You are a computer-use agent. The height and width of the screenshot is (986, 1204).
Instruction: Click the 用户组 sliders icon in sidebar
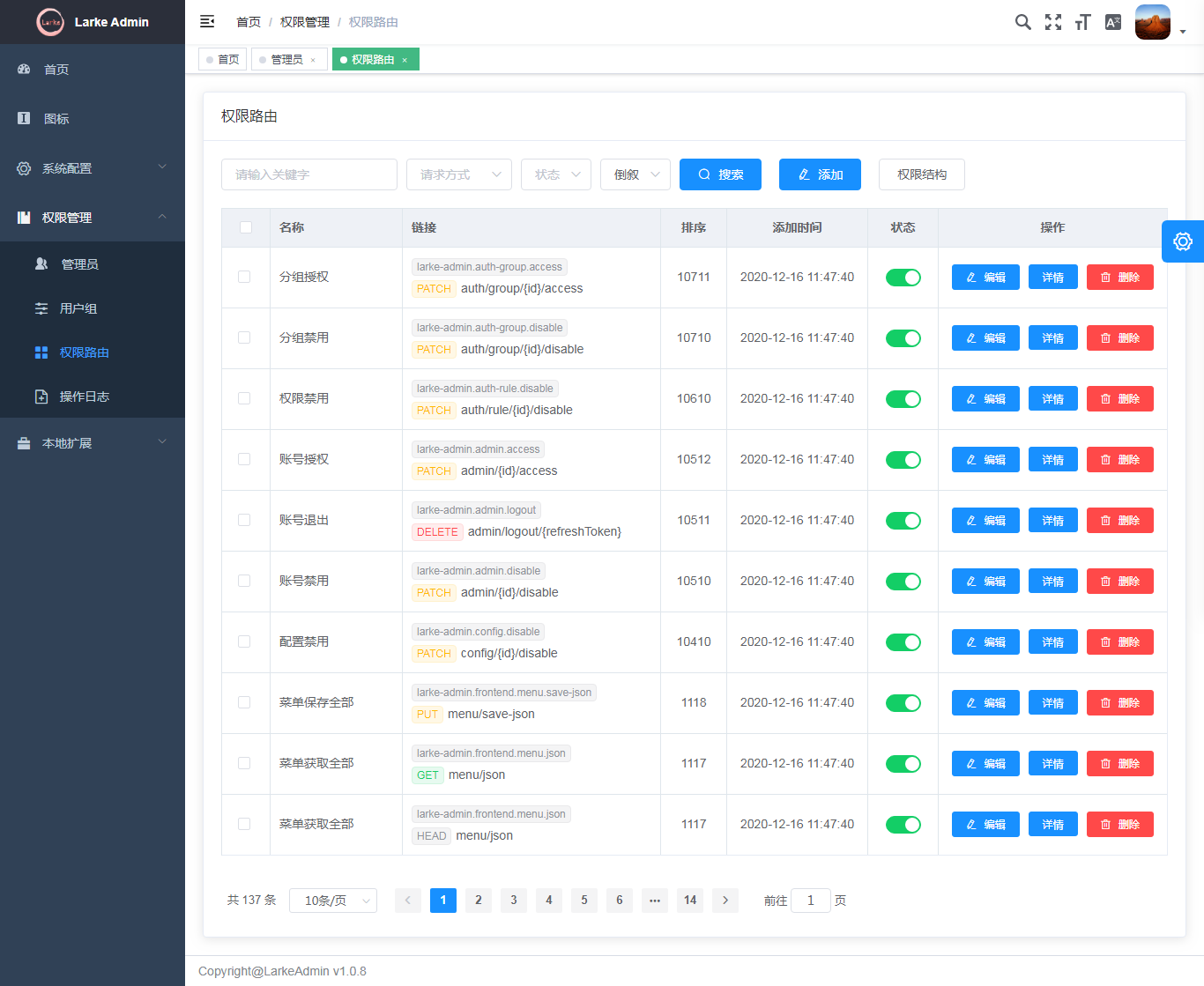pyautogui.click(x=41, y=308)
